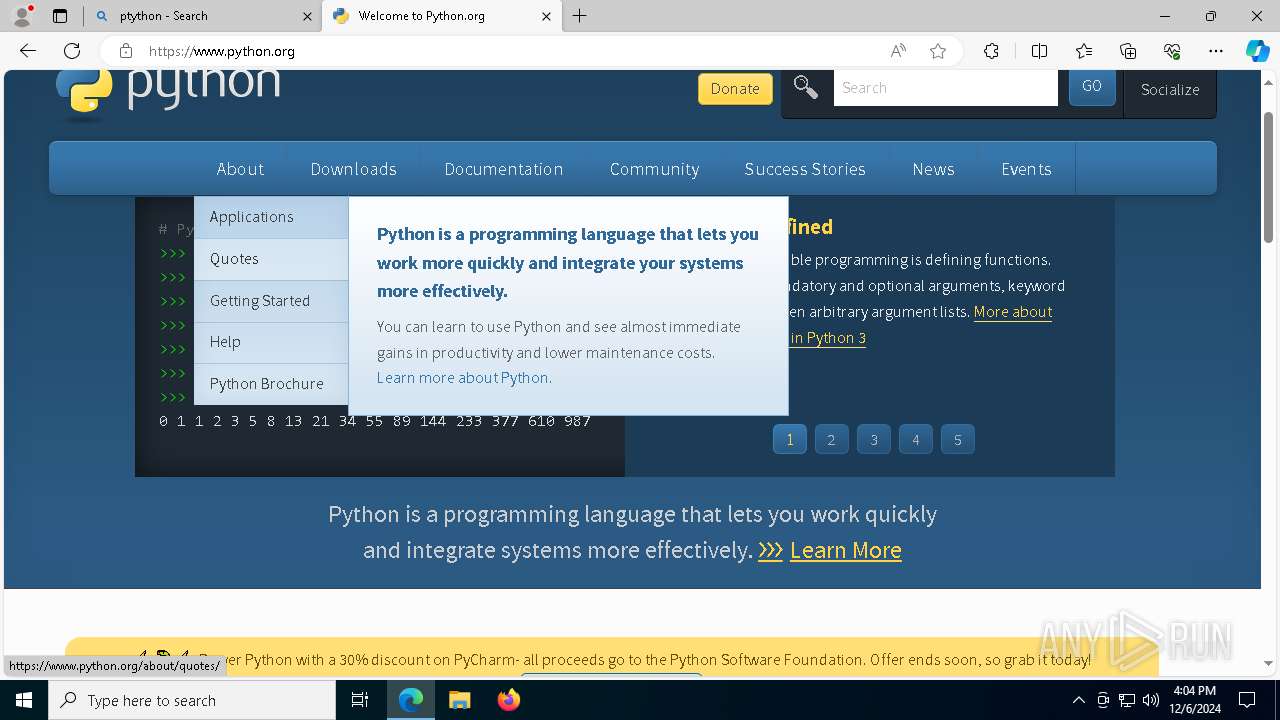Open the Extensions puzzle icon
This screenshot has width=1280, height=720.
point(991,51)
